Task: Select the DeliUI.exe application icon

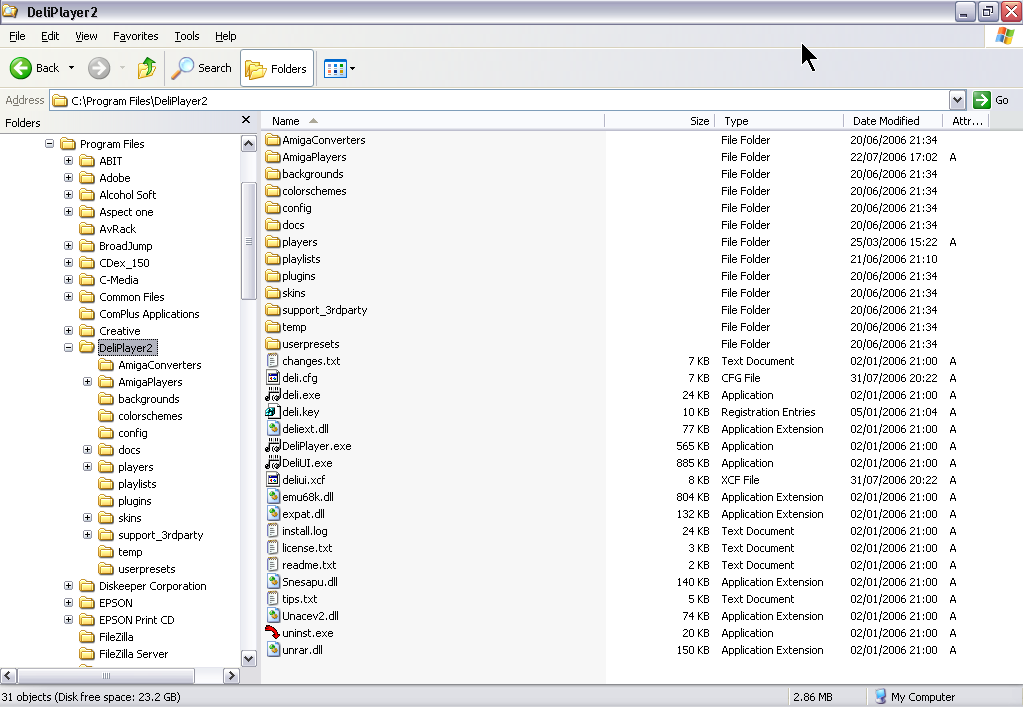Action: pyautogui.click(x=273, y=463)
